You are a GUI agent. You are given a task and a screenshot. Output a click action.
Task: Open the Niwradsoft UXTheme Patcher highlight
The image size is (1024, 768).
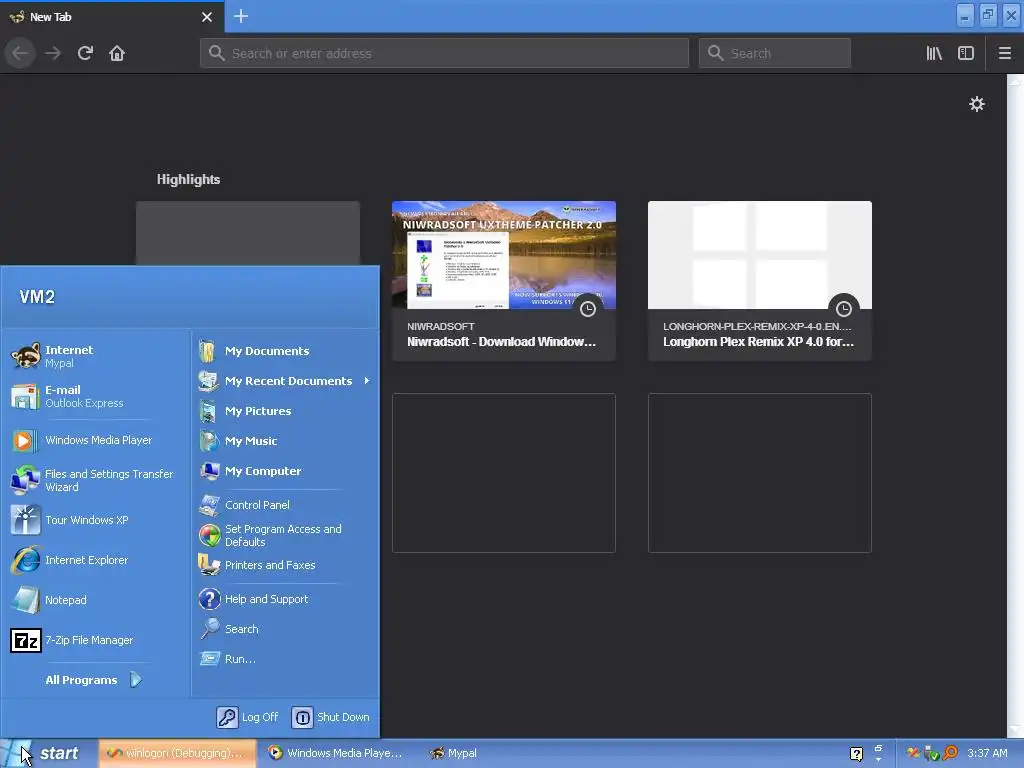pyautogui.click(x=504, y=280)
